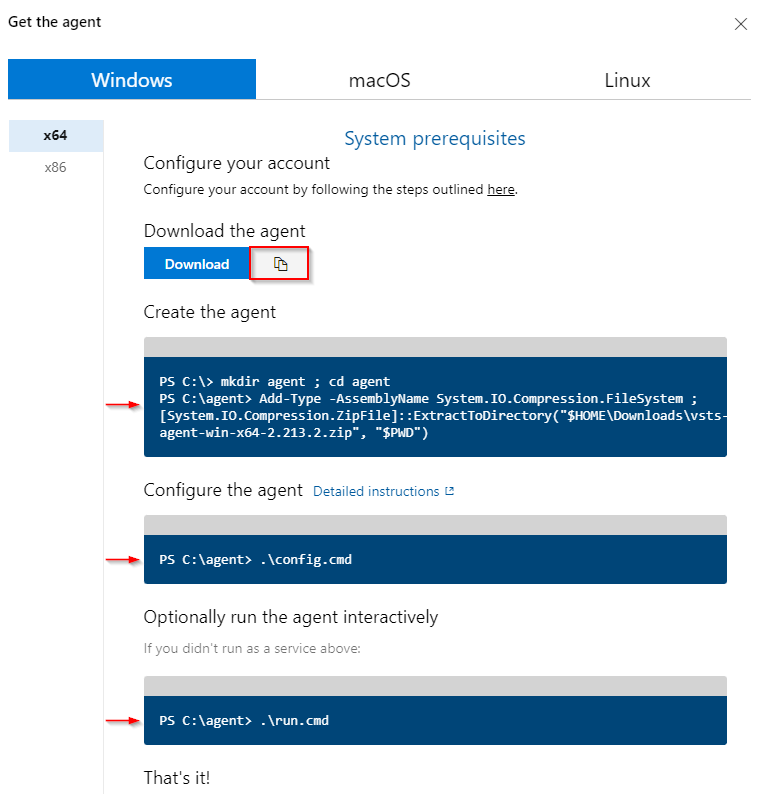Click the 'That's it!' text
The width and height of the screenshot is (763, 794).
click(177, 777)
